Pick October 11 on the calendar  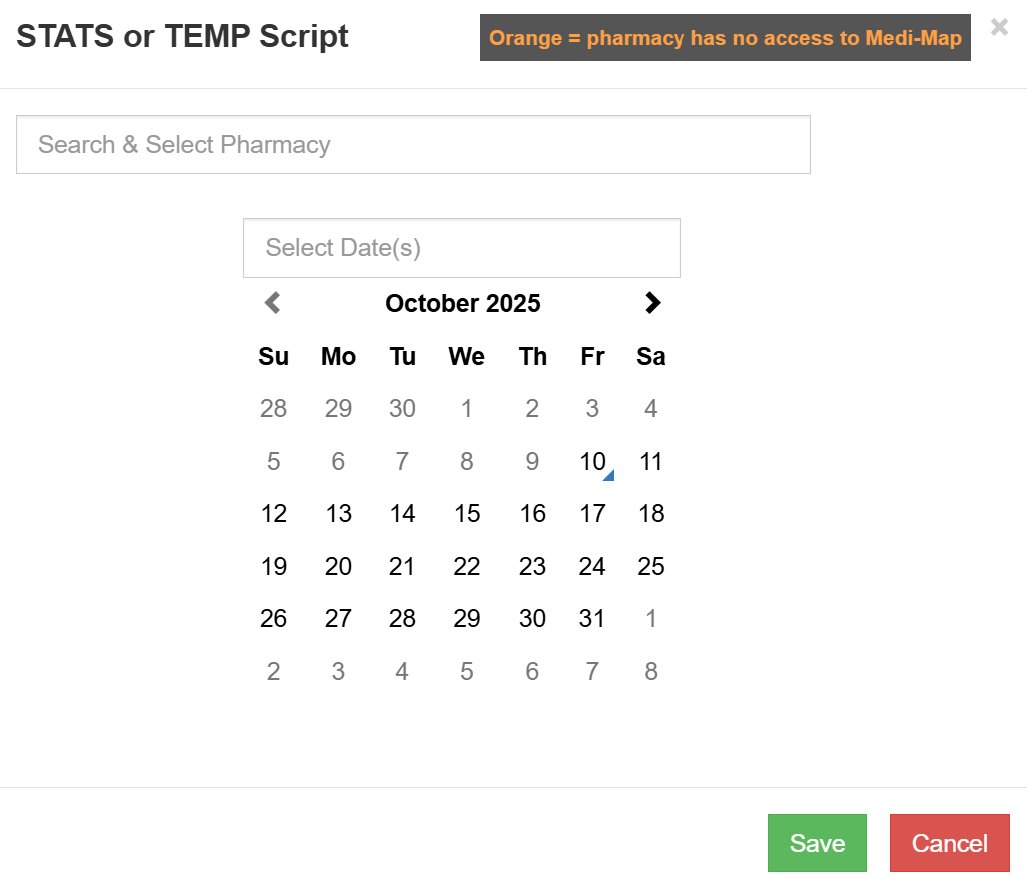click(651, 462)
